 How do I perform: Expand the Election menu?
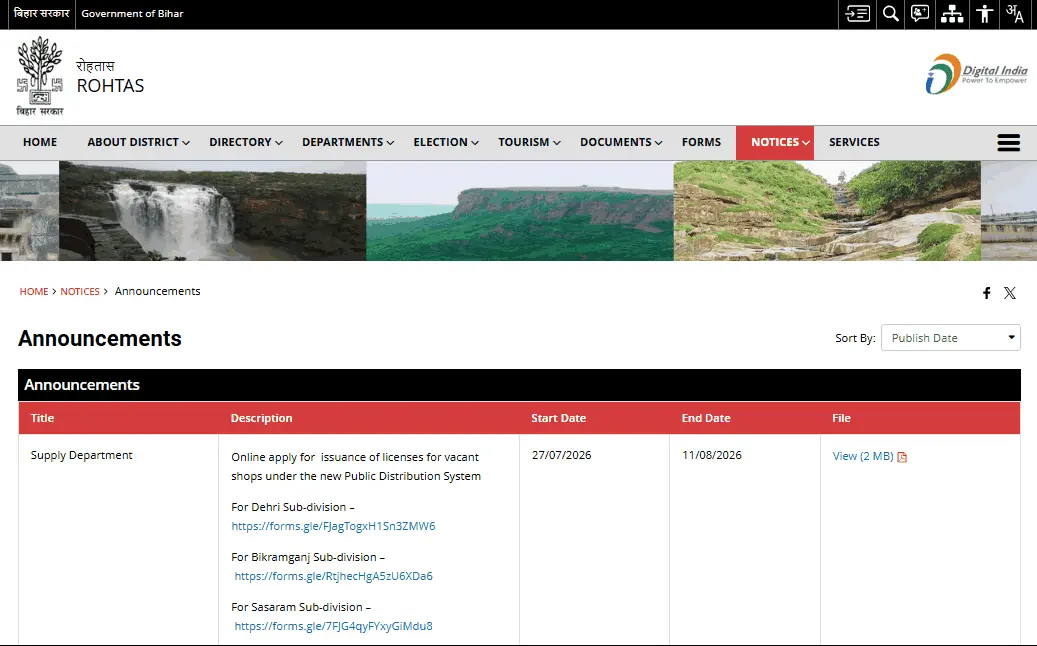[x=446, y=142]
